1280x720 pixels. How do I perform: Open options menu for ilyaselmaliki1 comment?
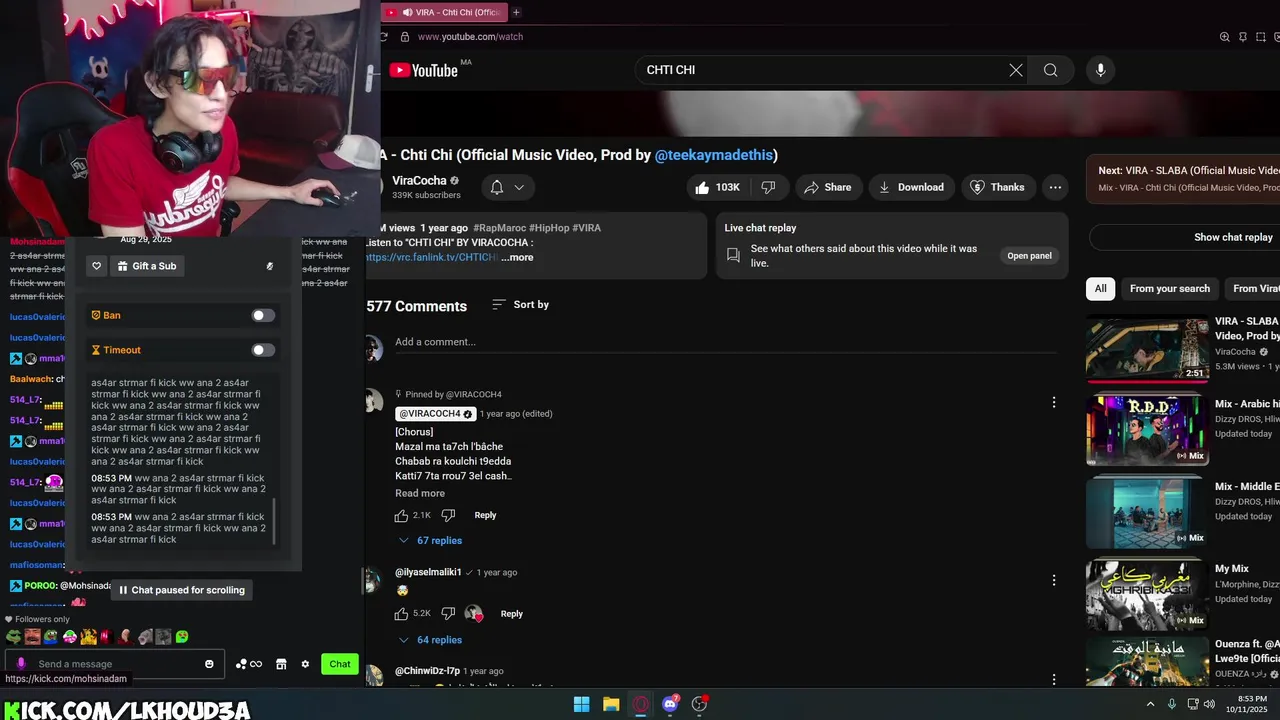(1053, 580)
